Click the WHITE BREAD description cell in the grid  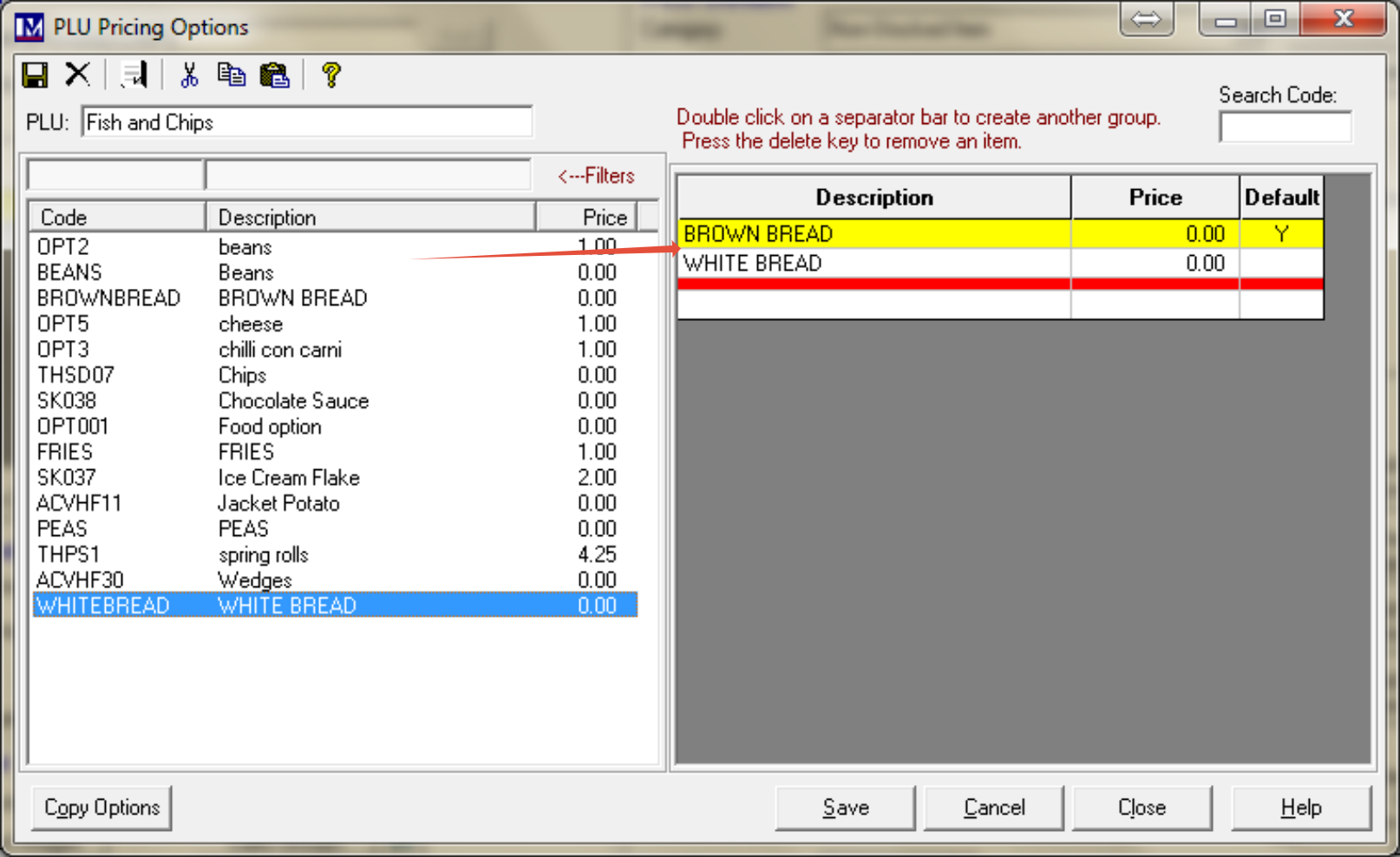click(x=874, y=264)
